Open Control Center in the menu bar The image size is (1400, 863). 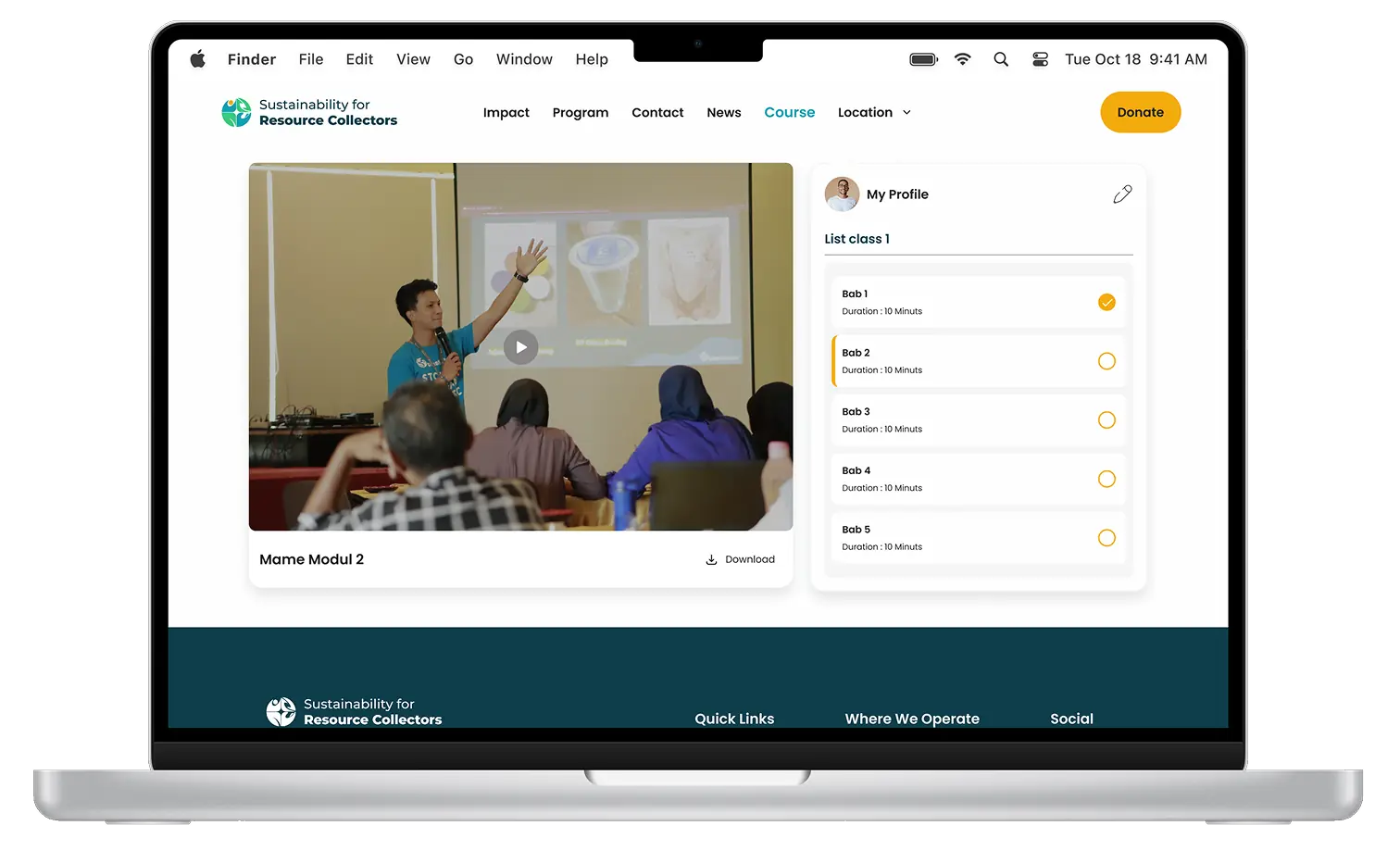tap(1040, 59)
